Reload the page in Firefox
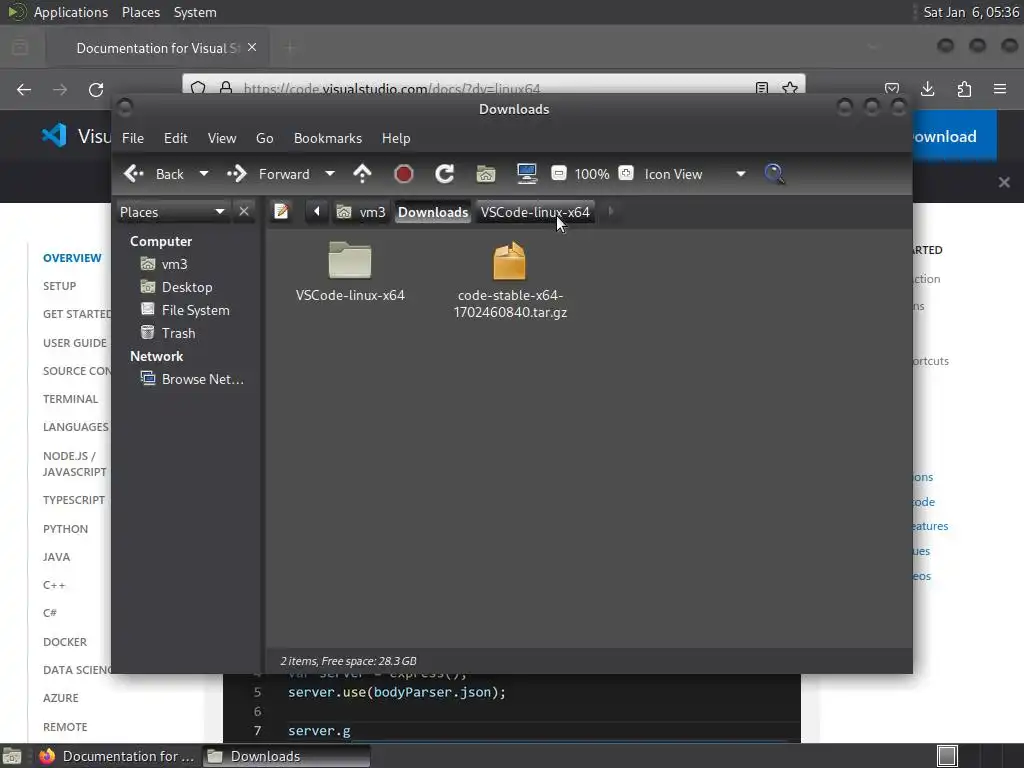The image size is (1024, 768). [x=96, y=89]
